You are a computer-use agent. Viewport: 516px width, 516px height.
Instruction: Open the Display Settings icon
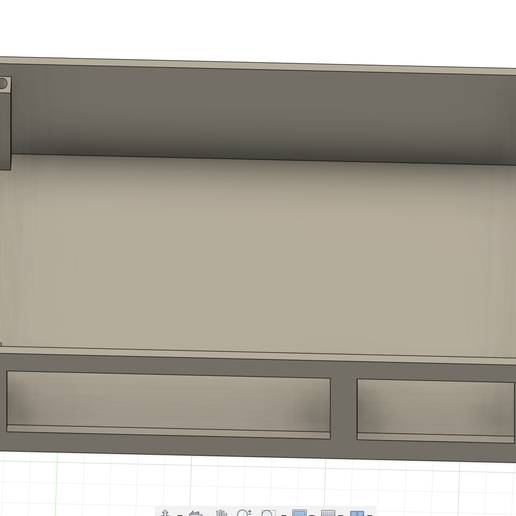click(299, 513)
